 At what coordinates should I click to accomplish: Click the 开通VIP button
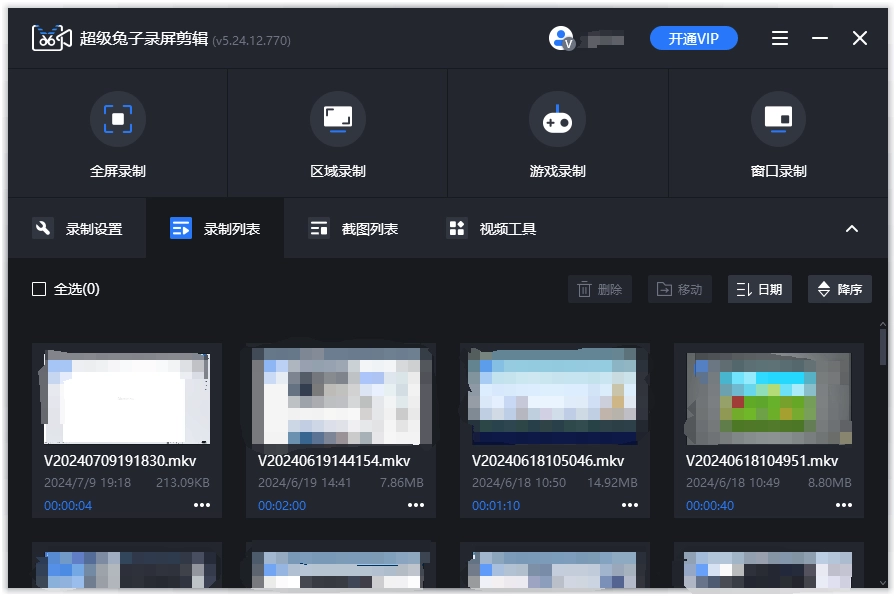click(694, 38)
